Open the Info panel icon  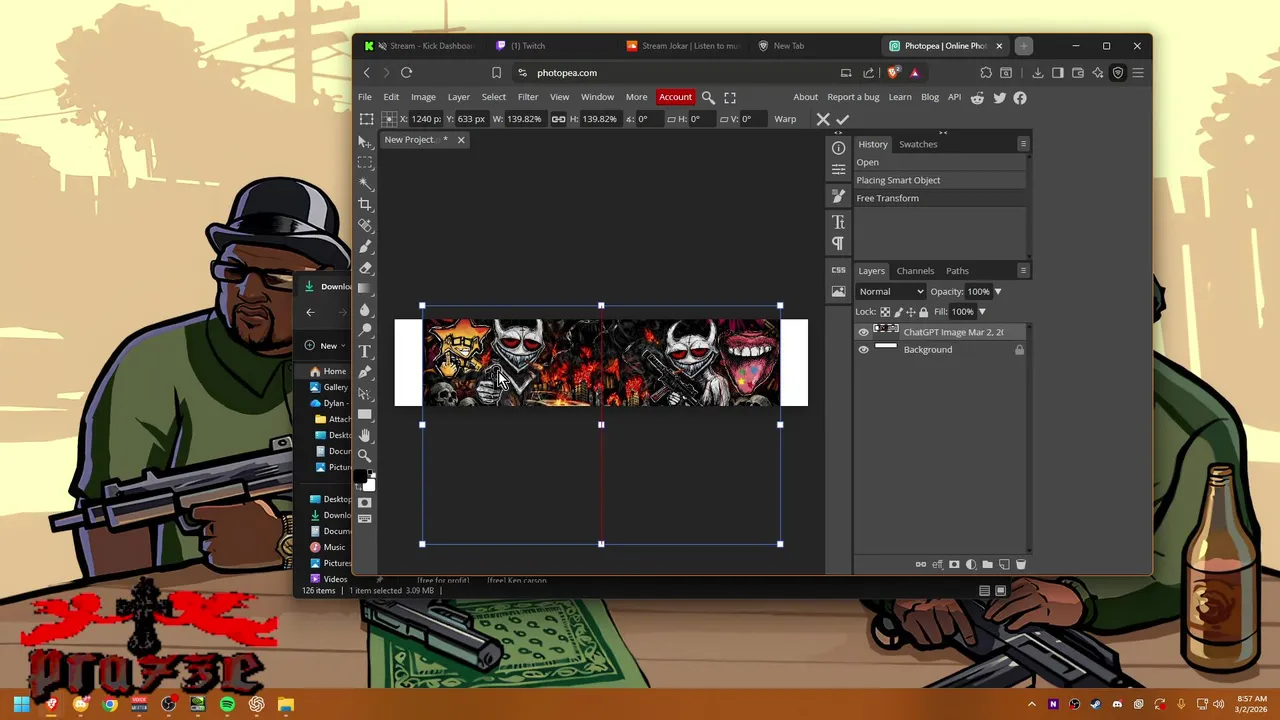pyautogui.click(x=838, y=148)
